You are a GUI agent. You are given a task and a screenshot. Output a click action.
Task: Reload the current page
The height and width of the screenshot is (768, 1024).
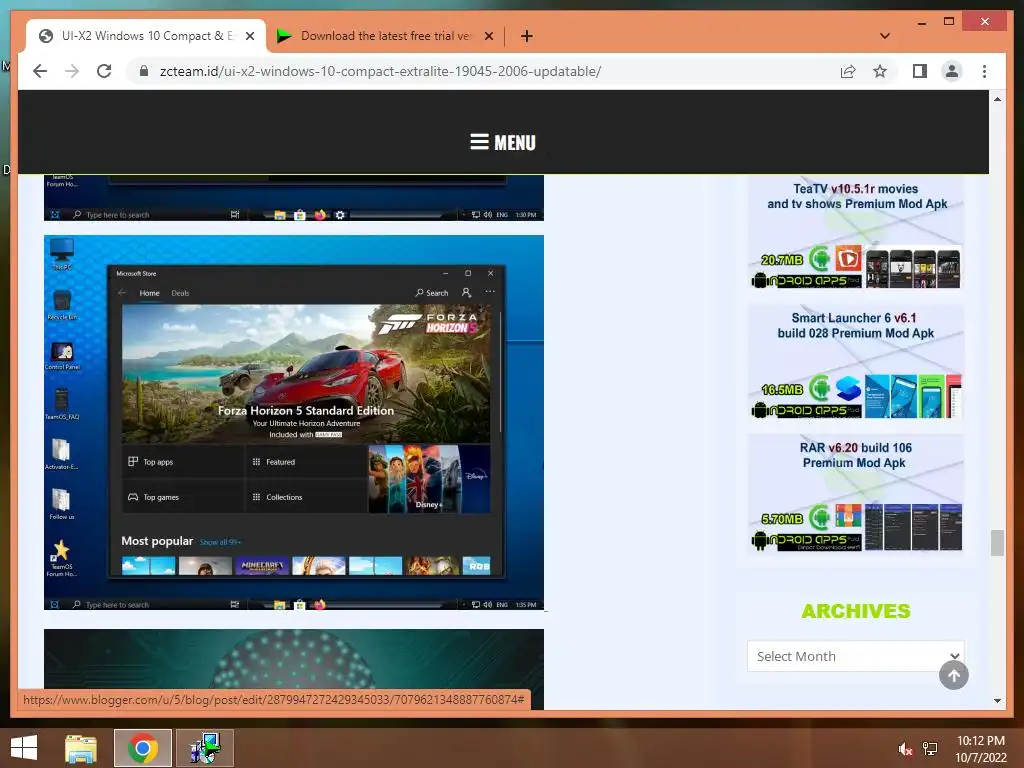[104, 71]
